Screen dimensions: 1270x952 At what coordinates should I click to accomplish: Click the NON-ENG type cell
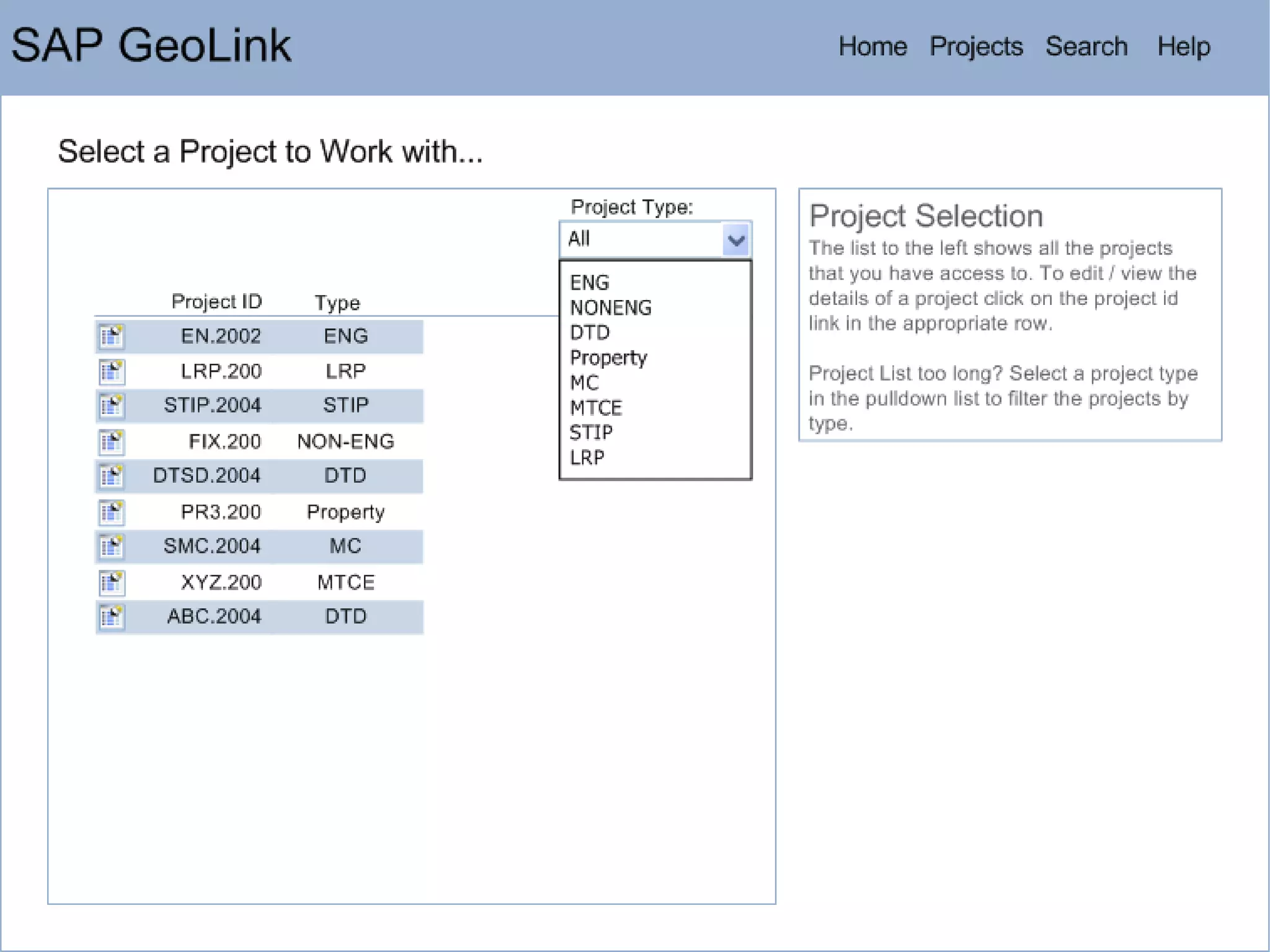tap(345, 441)
